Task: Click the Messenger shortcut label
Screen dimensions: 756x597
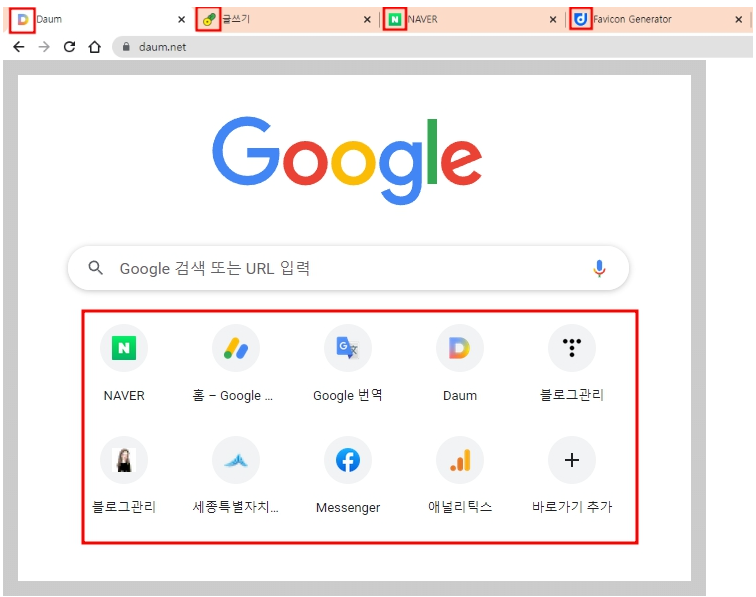Action: [x=348, y=507]
